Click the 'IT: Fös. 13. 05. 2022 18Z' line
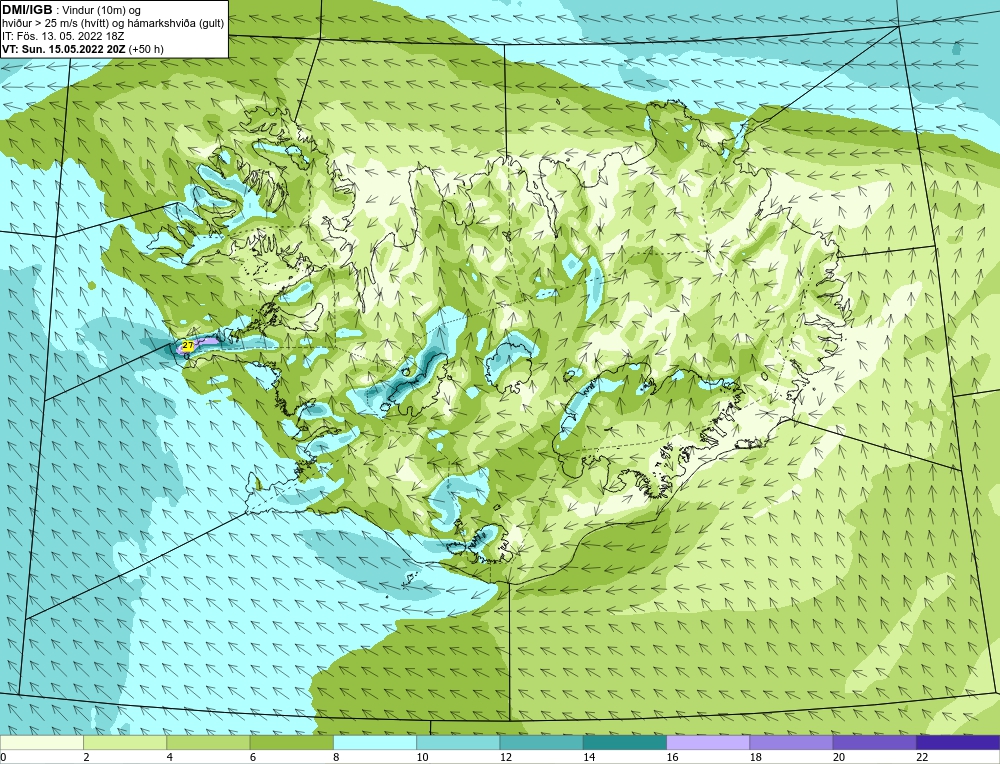This screenshot has height=764, width=1000. (x=63, y=36)
